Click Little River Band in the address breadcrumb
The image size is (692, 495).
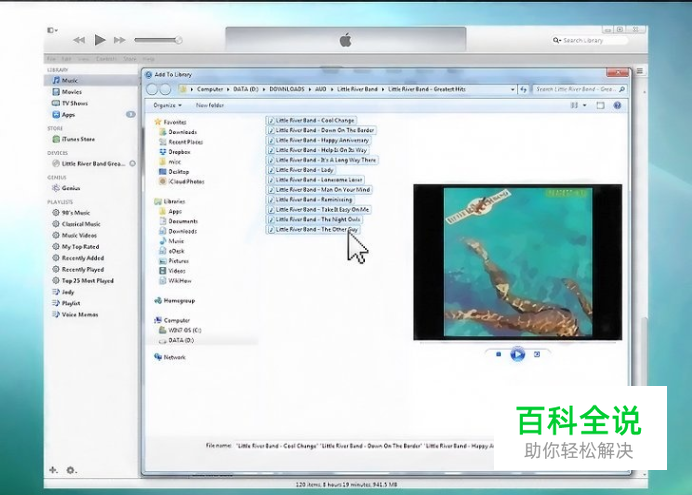(x=357, y=89)
